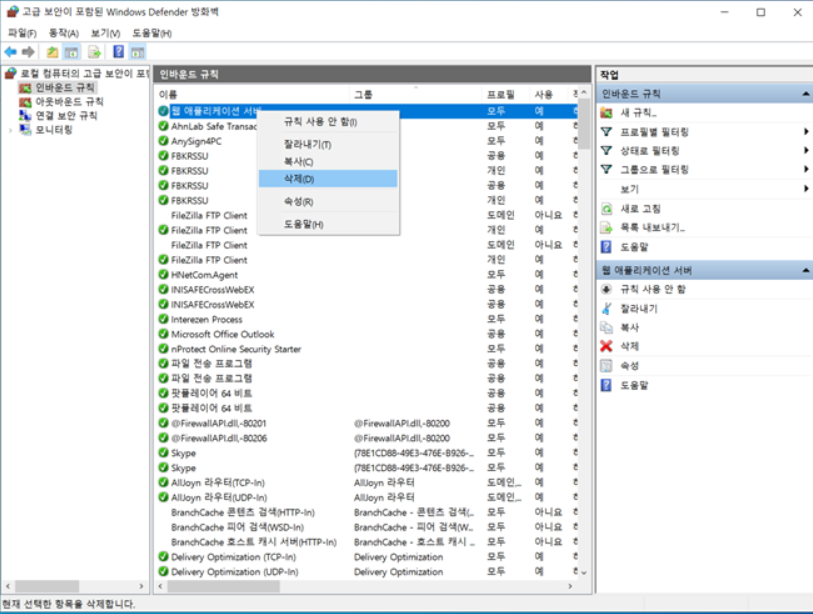Screen dimensions: 813x614
Task: Select the AllJoyn 라우터(TCP-In) rule
Action: click(x=367, y=482)
